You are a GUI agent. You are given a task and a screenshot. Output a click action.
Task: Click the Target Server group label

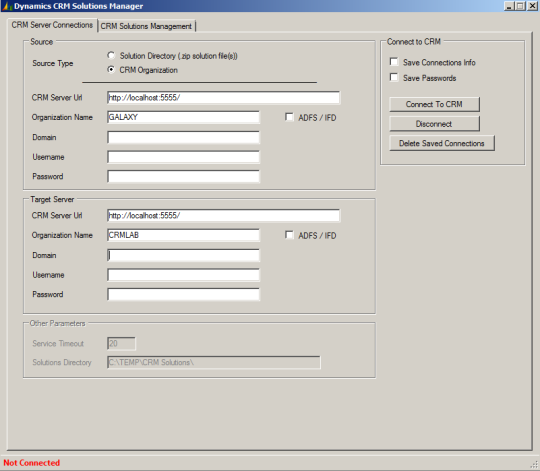(x=52, y=199)
